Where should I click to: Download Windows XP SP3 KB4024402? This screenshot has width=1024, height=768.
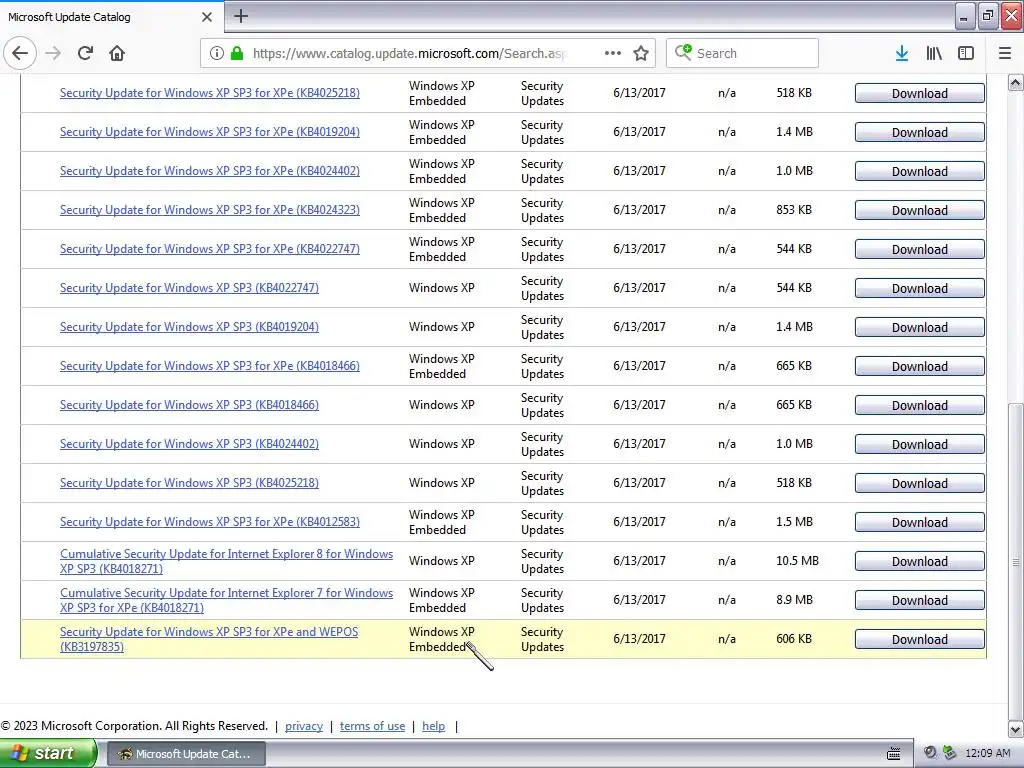pyautogui.click(x=920, y=445)
